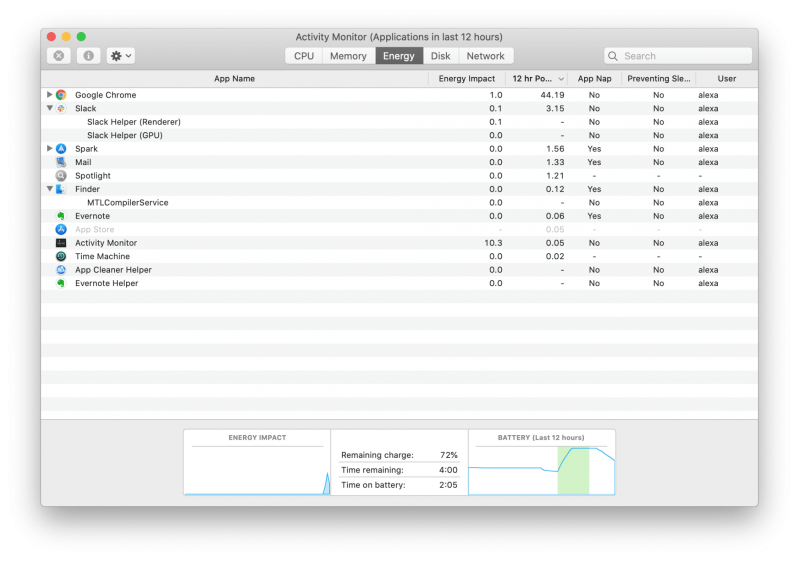Sort by User column header
Image resolution: width=800 pixels, height=562 pixels.
click(x=727, y=79)
